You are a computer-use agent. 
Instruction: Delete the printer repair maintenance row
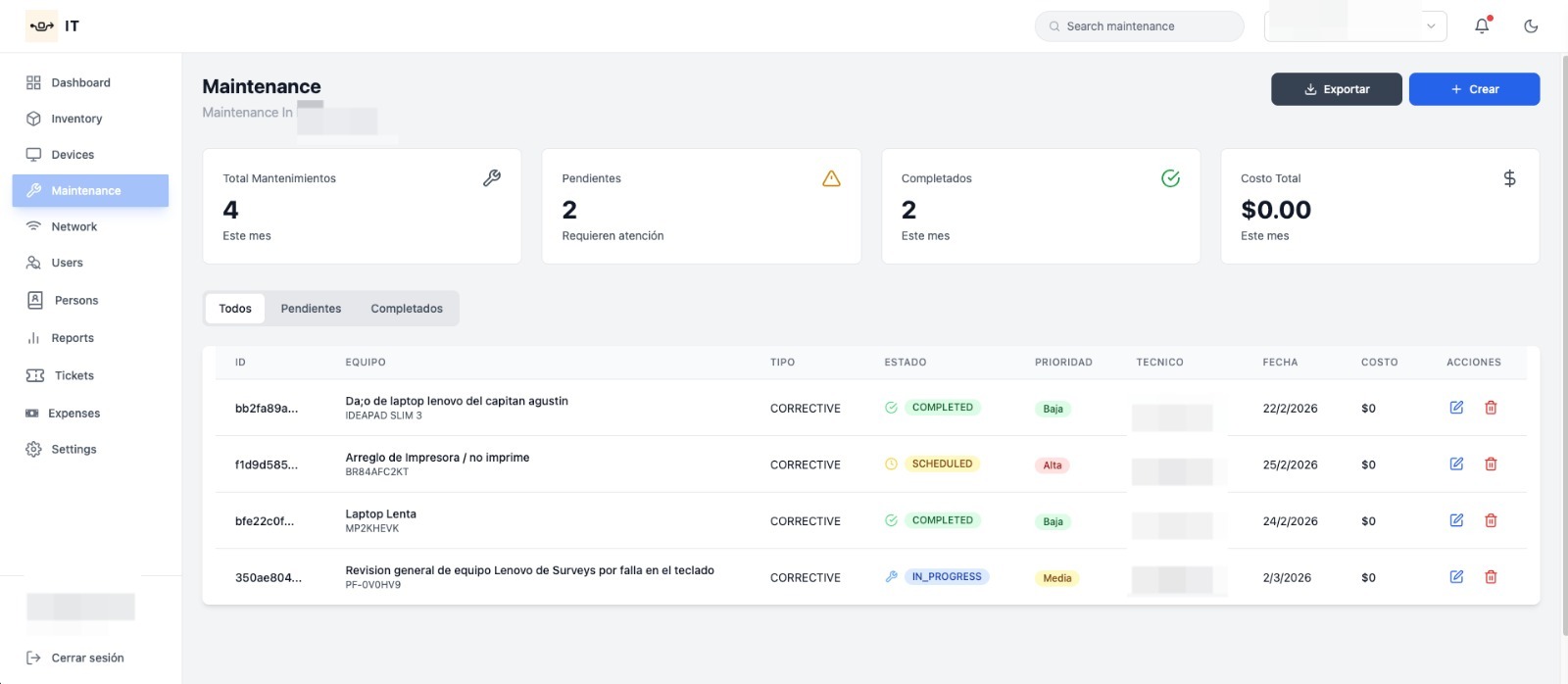(1491, 464)
